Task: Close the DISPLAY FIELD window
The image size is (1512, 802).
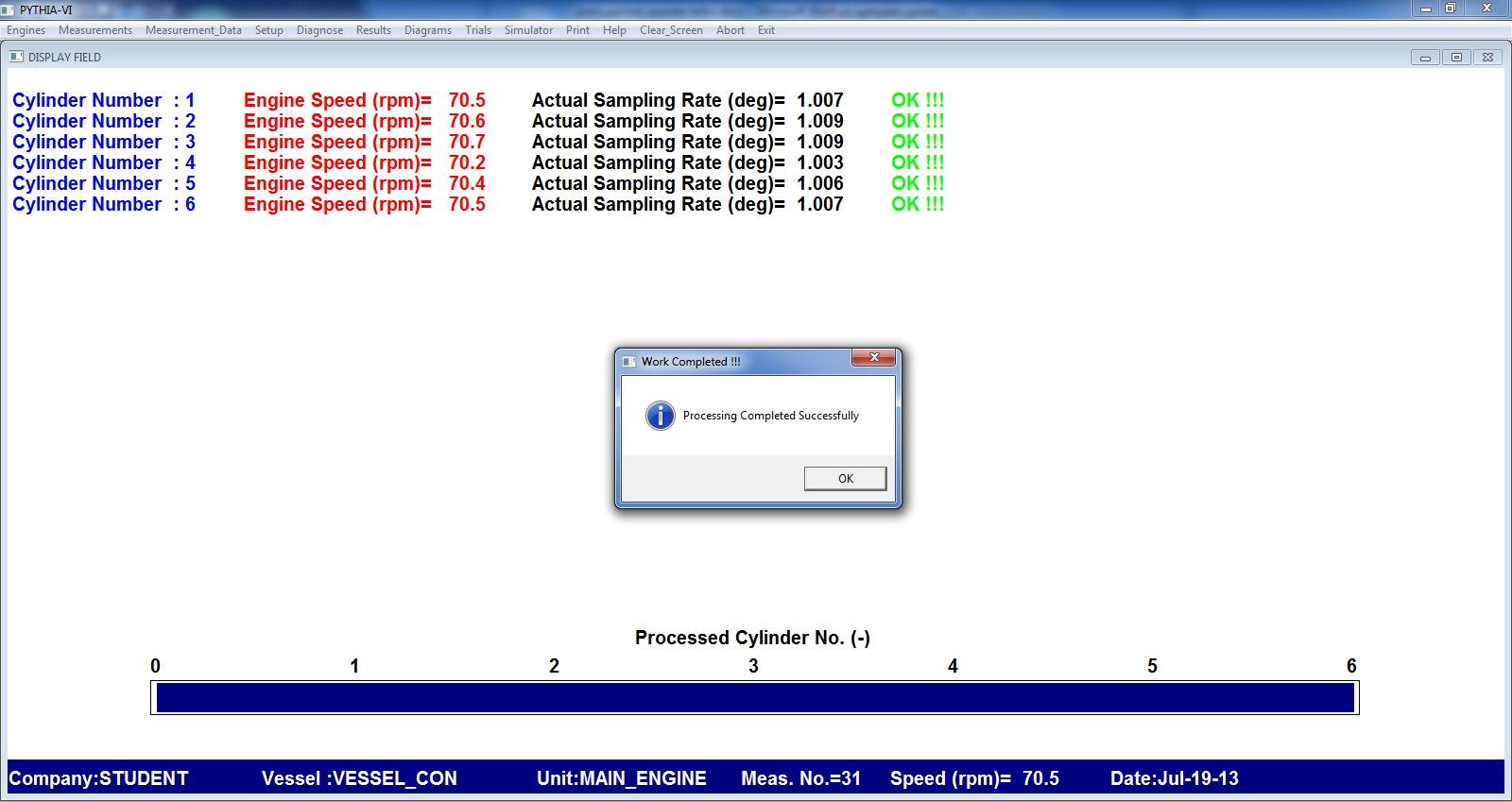Action: (1487, 58)
